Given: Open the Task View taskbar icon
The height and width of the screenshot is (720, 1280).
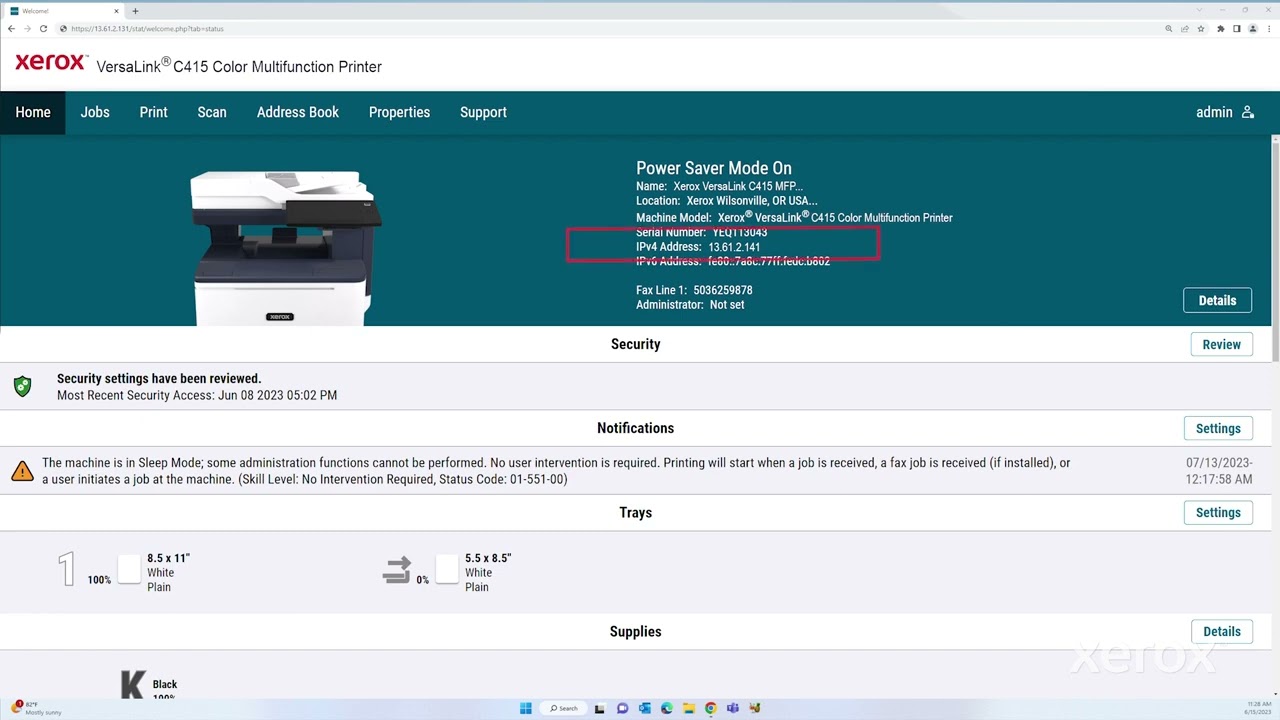Looking at the screenshot, I should coord(600,708).
